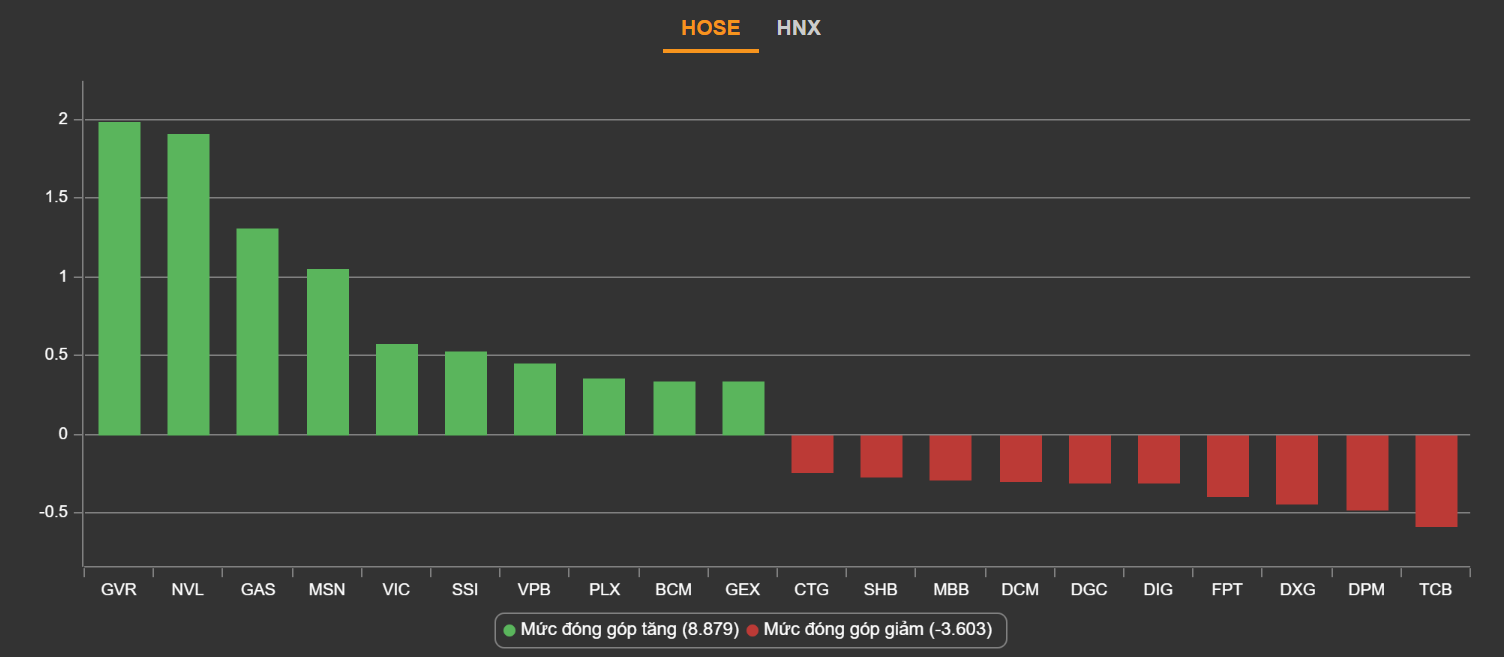This screenshot has height=657, width=1504.
Task: Select the VIC bar
Action: tap(396, 389)
